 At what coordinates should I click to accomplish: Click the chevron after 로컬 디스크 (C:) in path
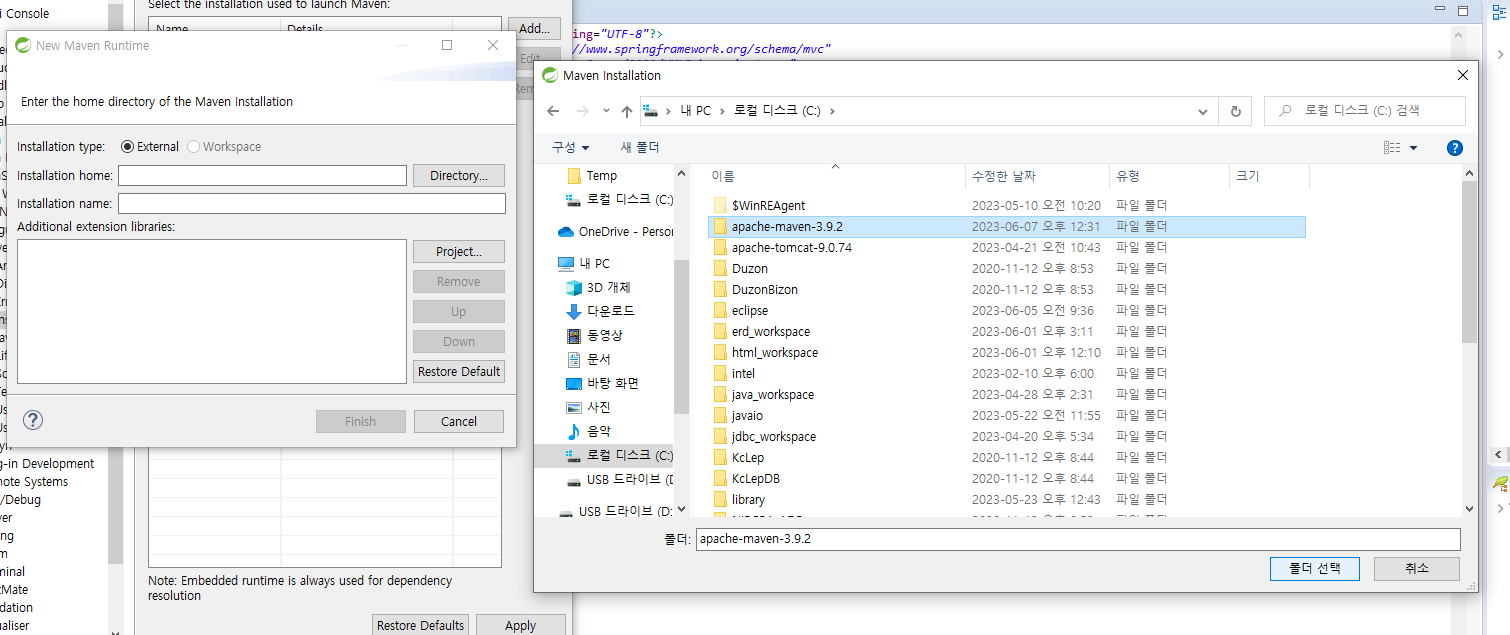pos(831,111)
